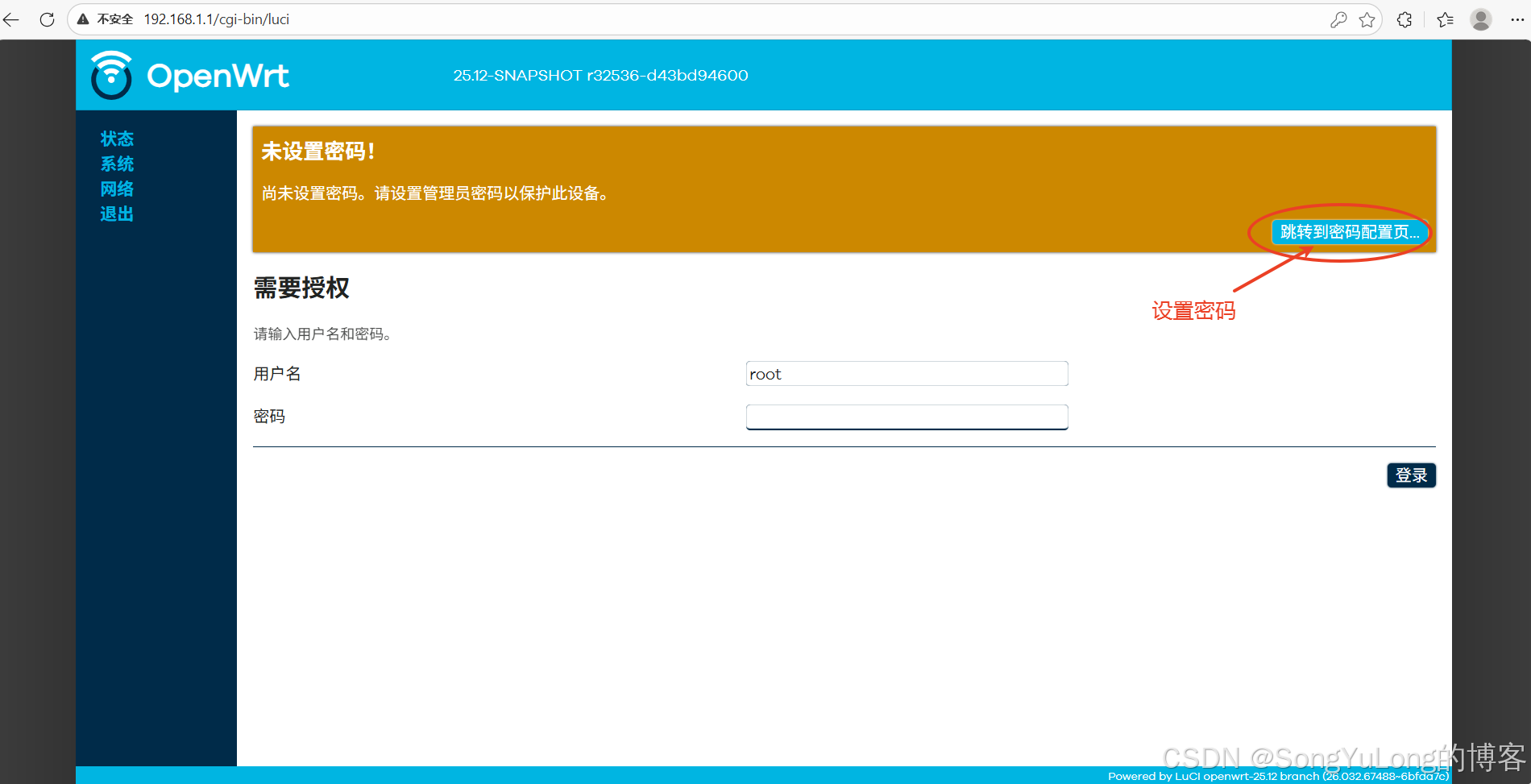Open the 系统 menu in sidebar
Screen dimensions: 1531x784
(x=117, y=164)
